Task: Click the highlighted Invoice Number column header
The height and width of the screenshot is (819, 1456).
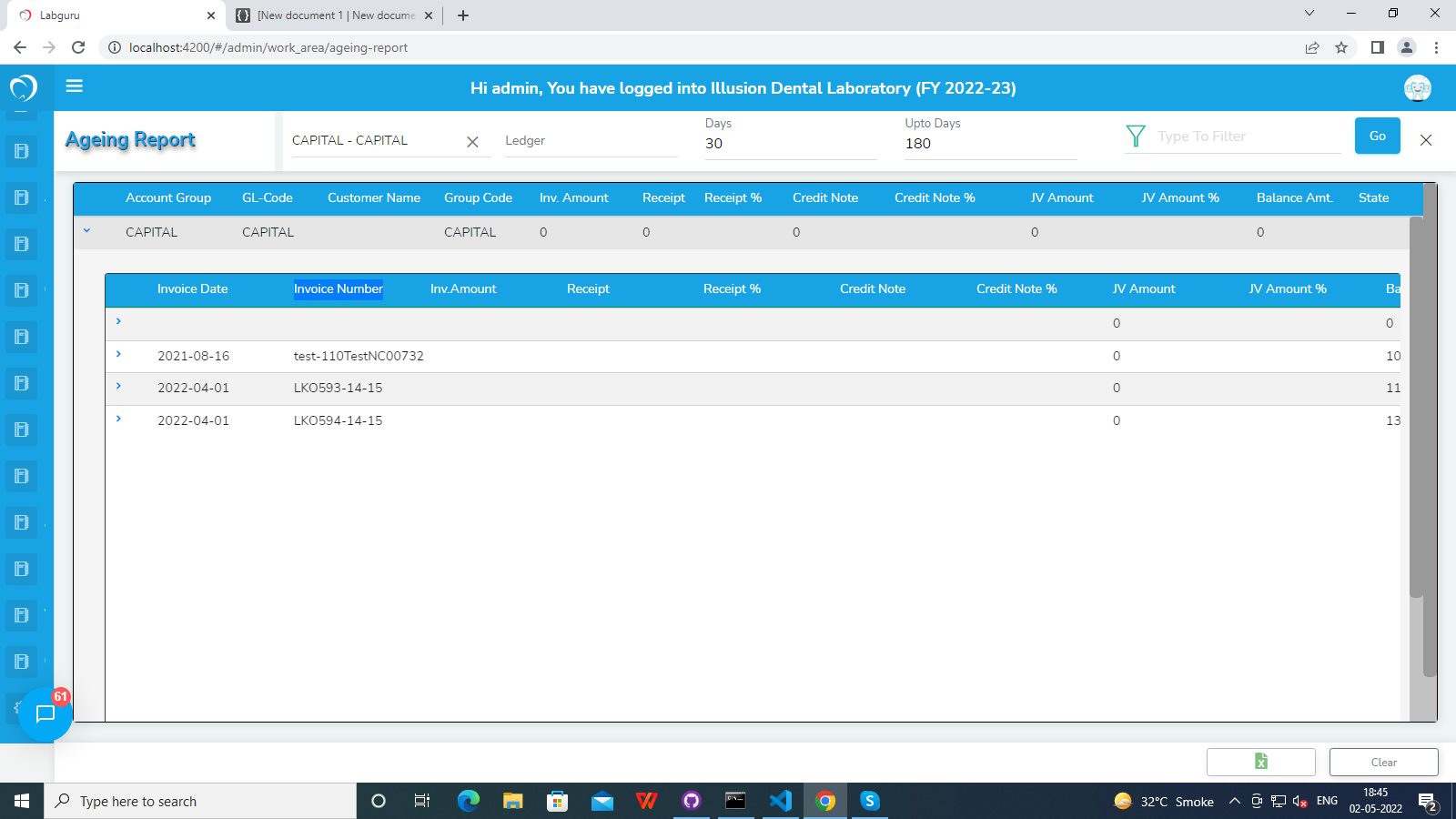Action: point(339,288)
